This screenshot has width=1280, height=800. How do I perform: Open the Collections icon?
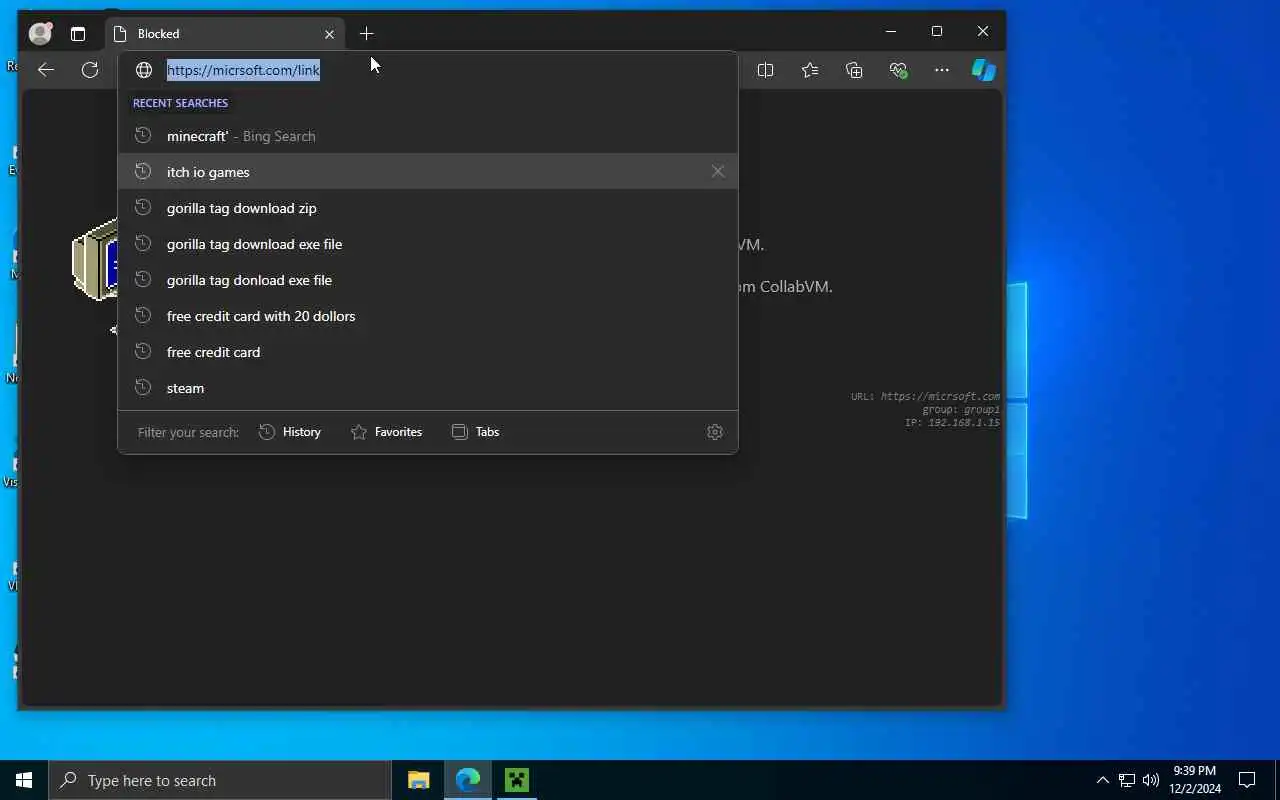pos(854,70)
